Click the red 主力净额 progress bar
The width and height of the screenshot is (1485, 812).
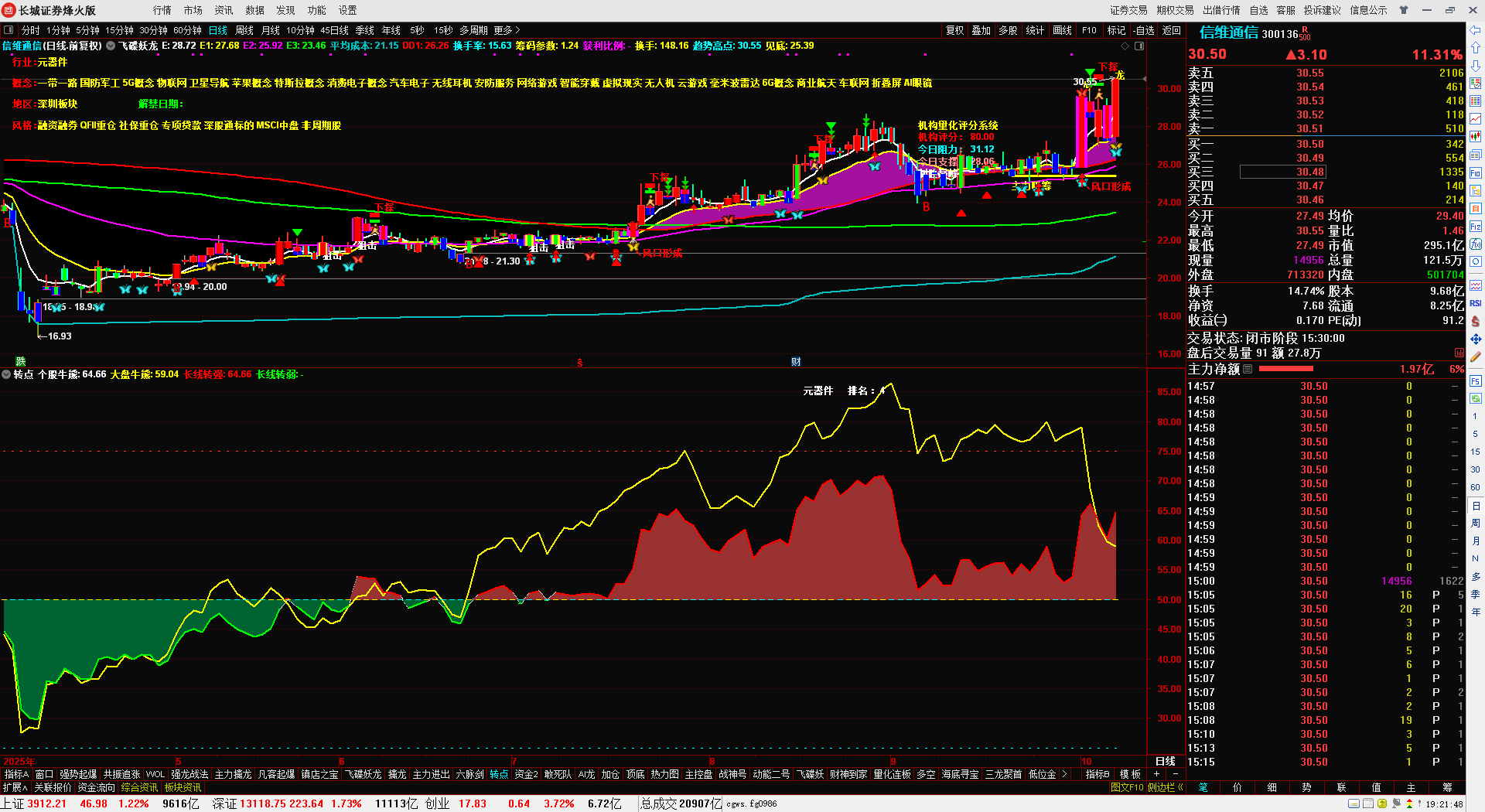[1285, 369]
